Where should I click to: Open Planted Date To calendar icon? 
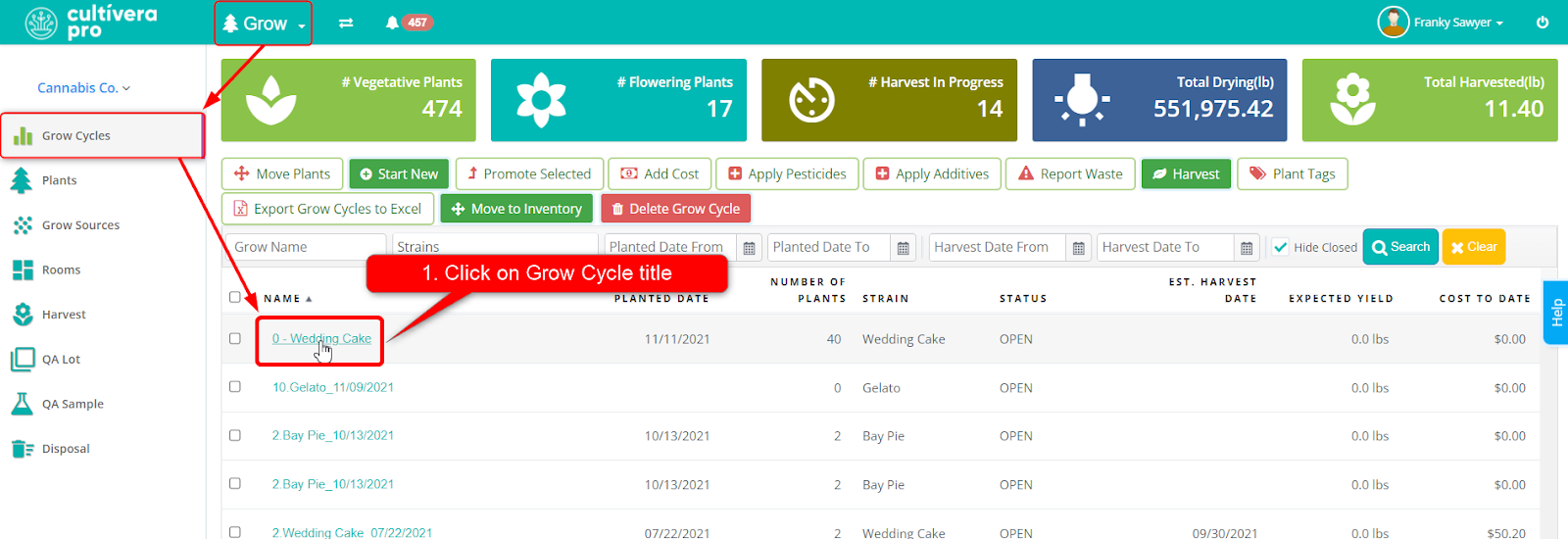tap(903, 248)
